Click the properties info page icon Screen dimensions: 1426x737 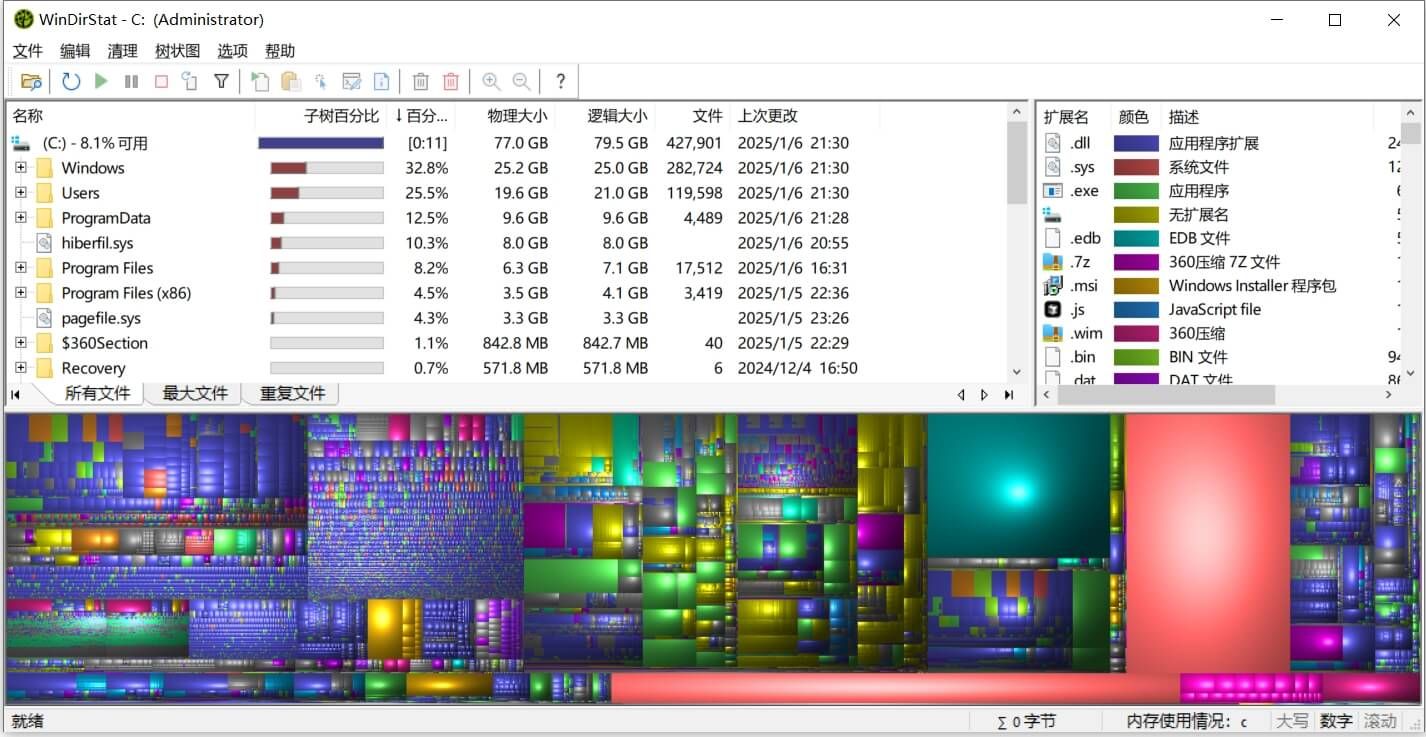[381, 81]
